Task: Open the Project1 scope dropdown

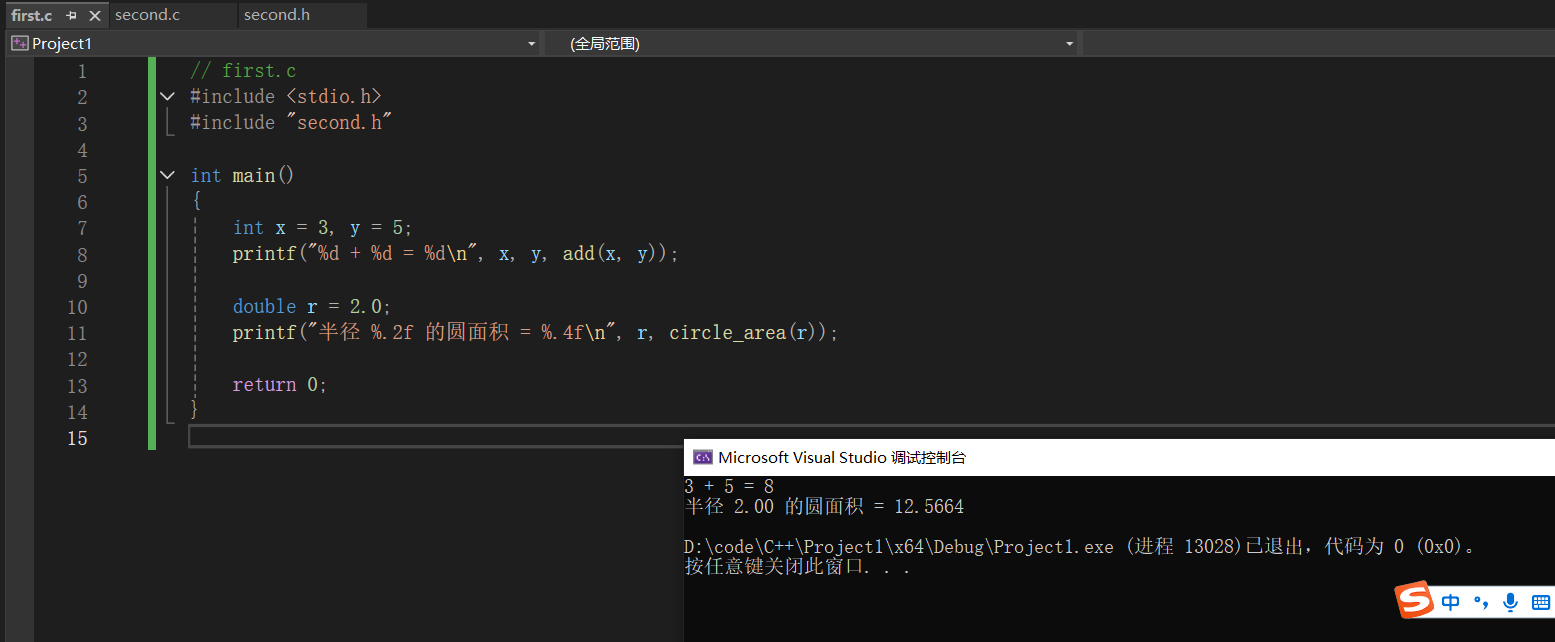Action: click(x=531, y=44)
